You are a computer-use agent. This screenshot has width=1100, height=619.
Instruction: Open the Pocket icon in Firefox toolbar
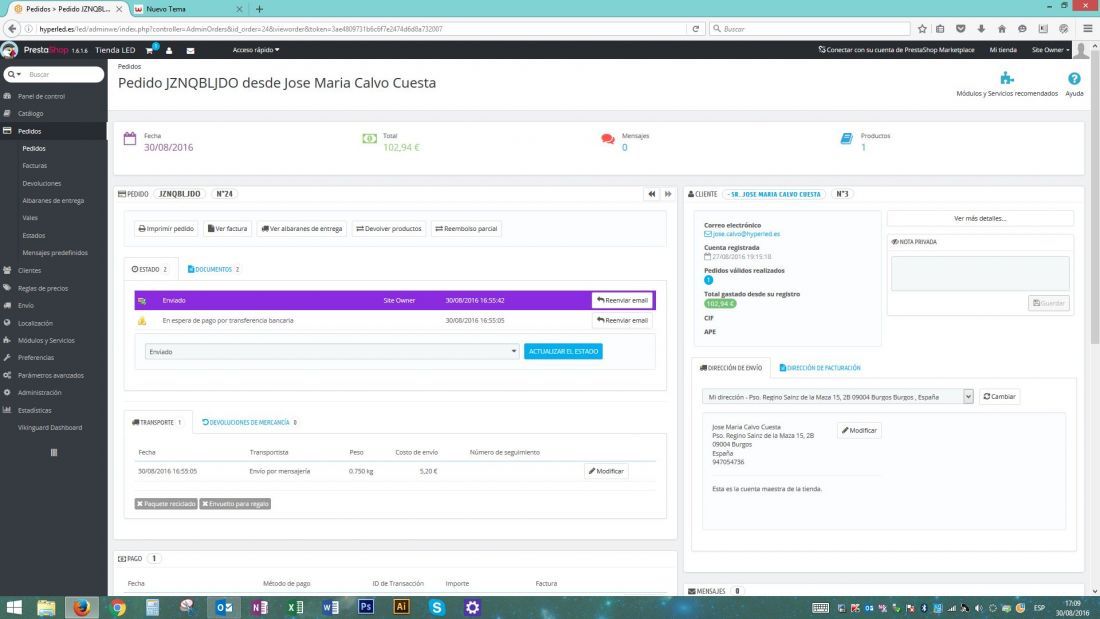point(961,29)
